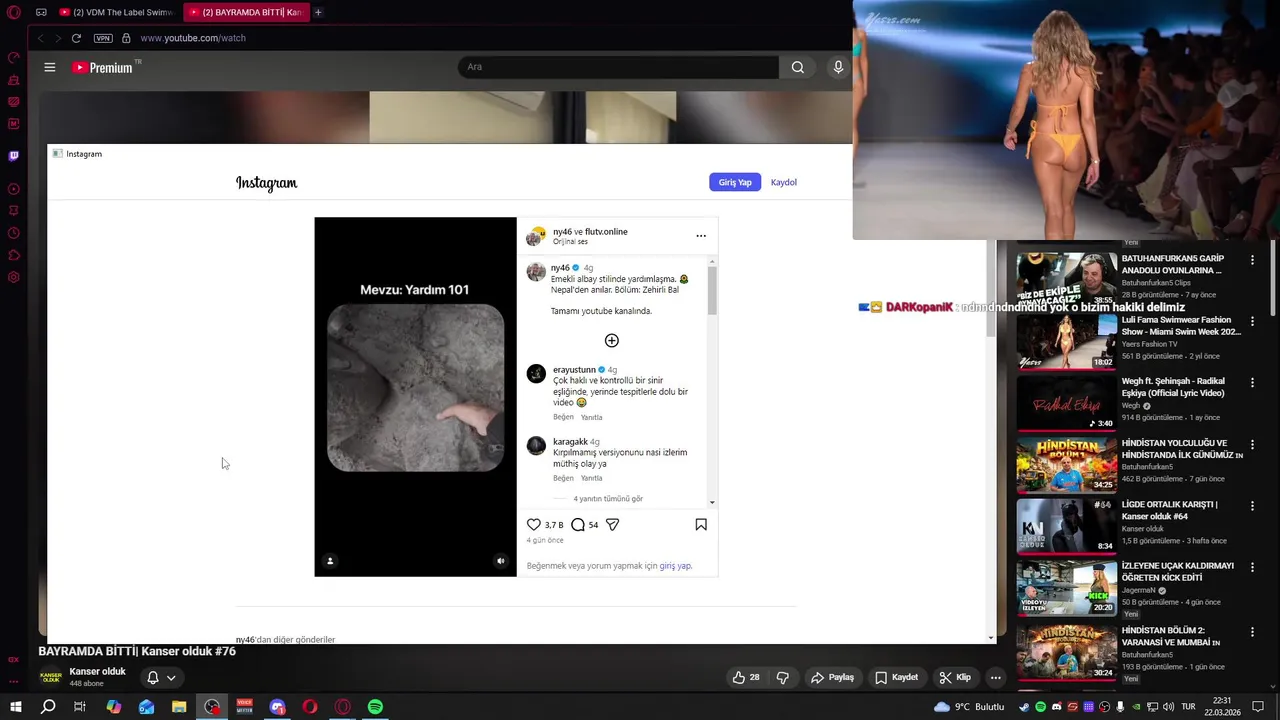The height and width of the screenshot is (720, 1280).
Task: Open comments bubble showing 54
Action: point(578,524)
